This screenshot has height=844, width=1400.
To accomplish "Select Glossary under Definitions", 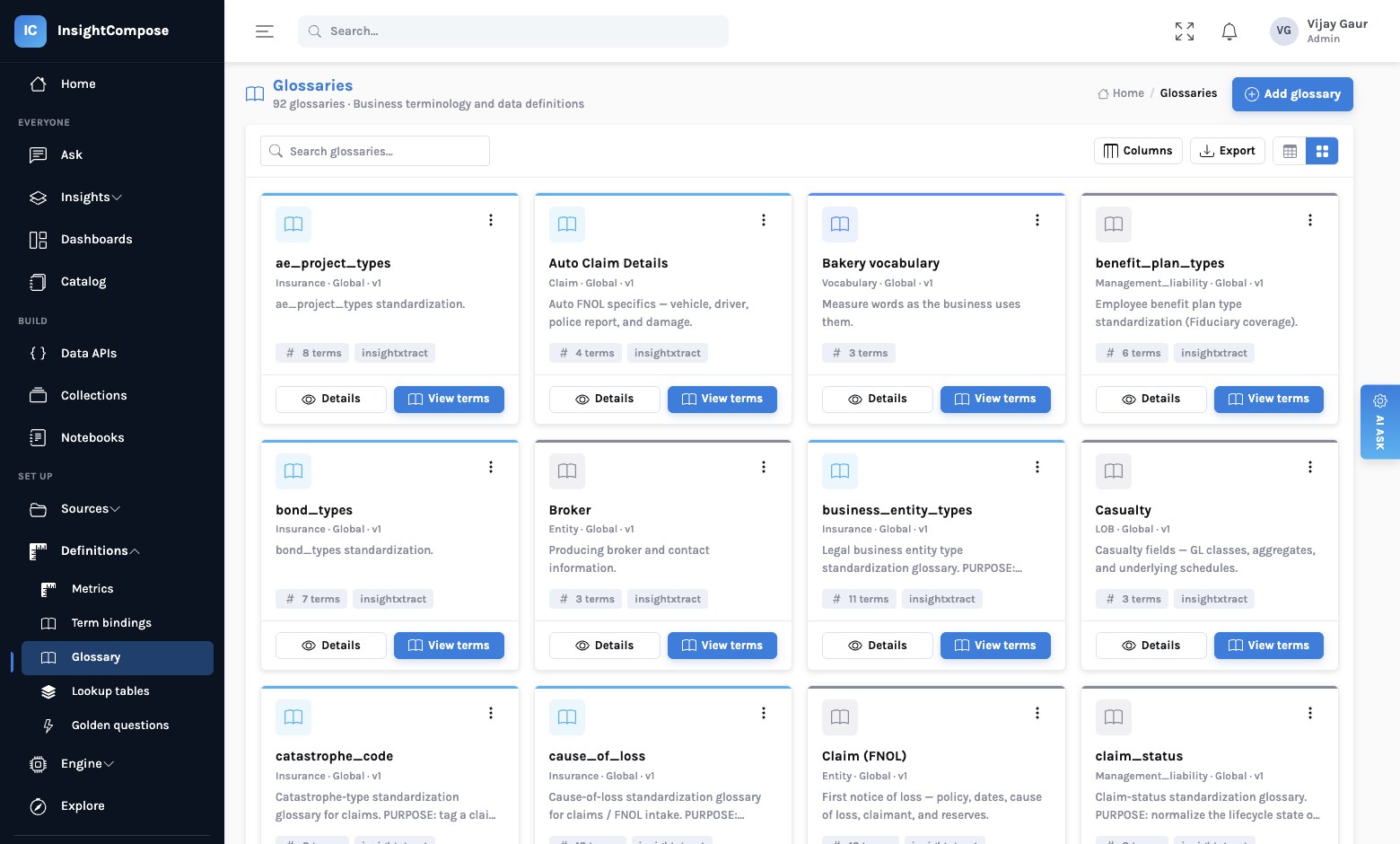I will tap(118, 657).
